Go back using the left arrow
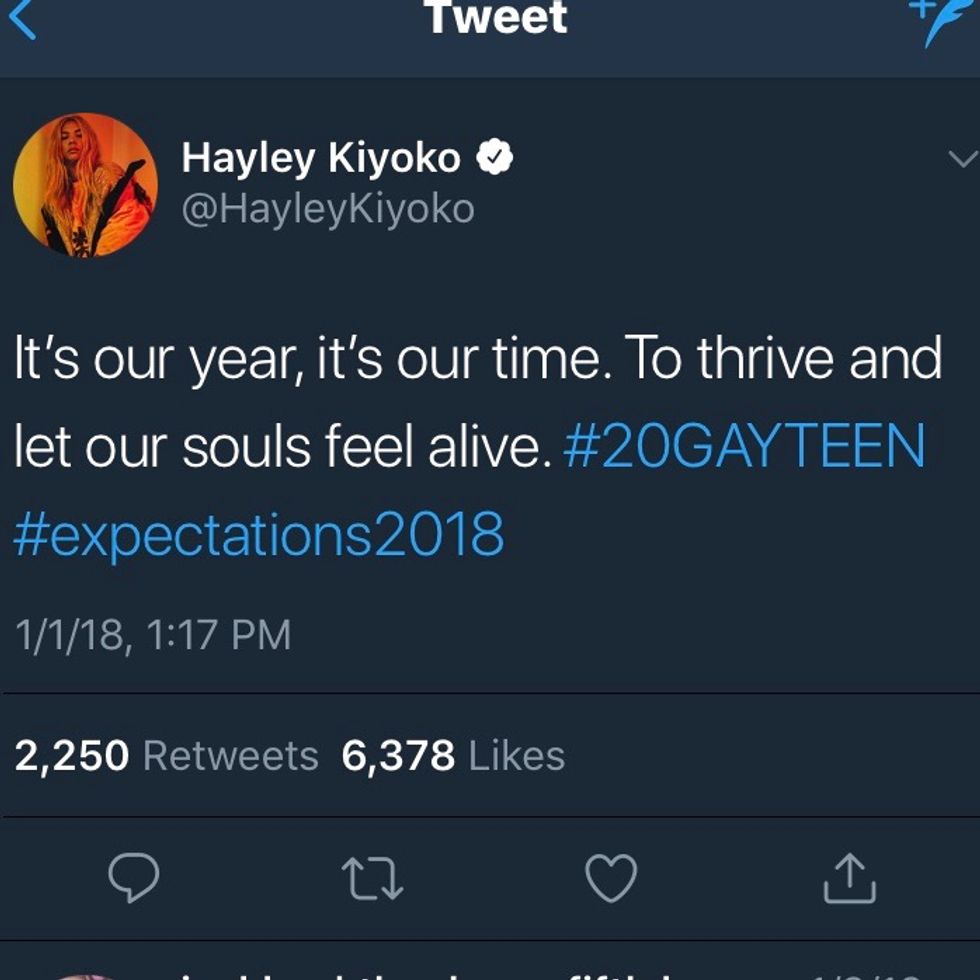This screenshot has height=980, width=980. 20,20
